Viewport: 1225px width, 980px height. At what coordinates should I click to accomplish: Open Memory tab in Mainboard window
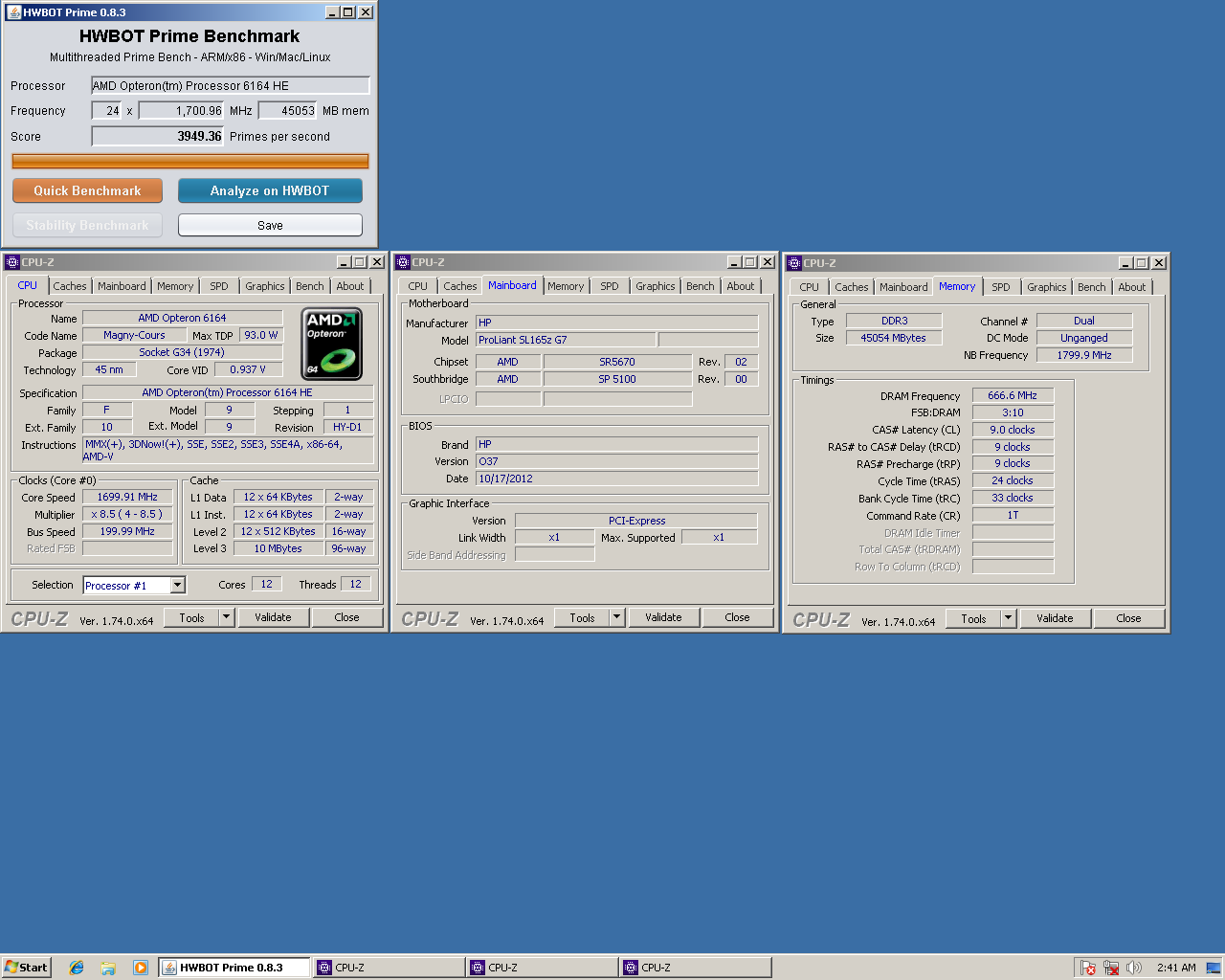coord(566,286)
